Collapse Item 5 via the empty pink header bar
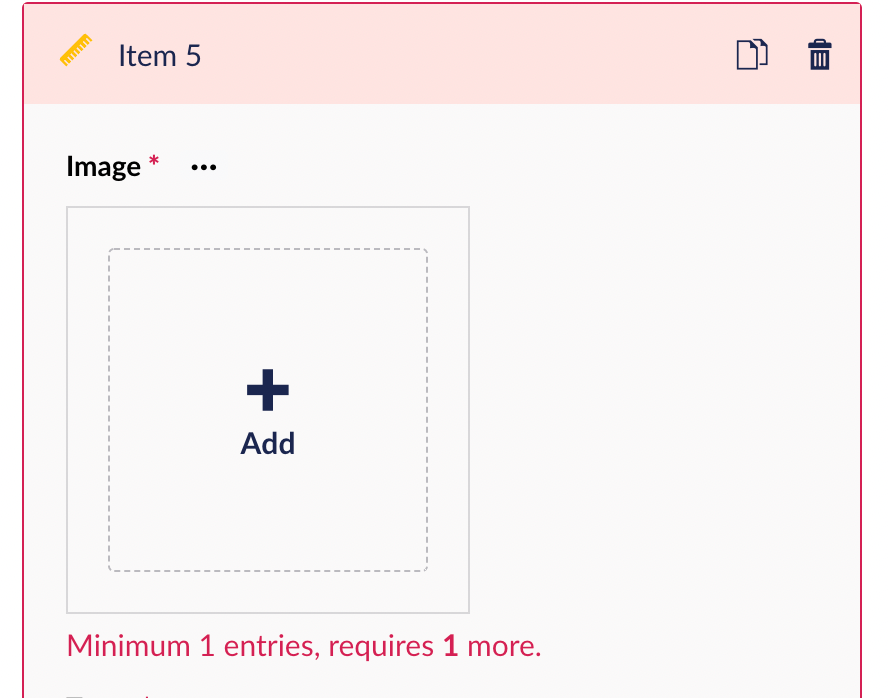This screenshot has width=888, height=698. click(464, 55)
